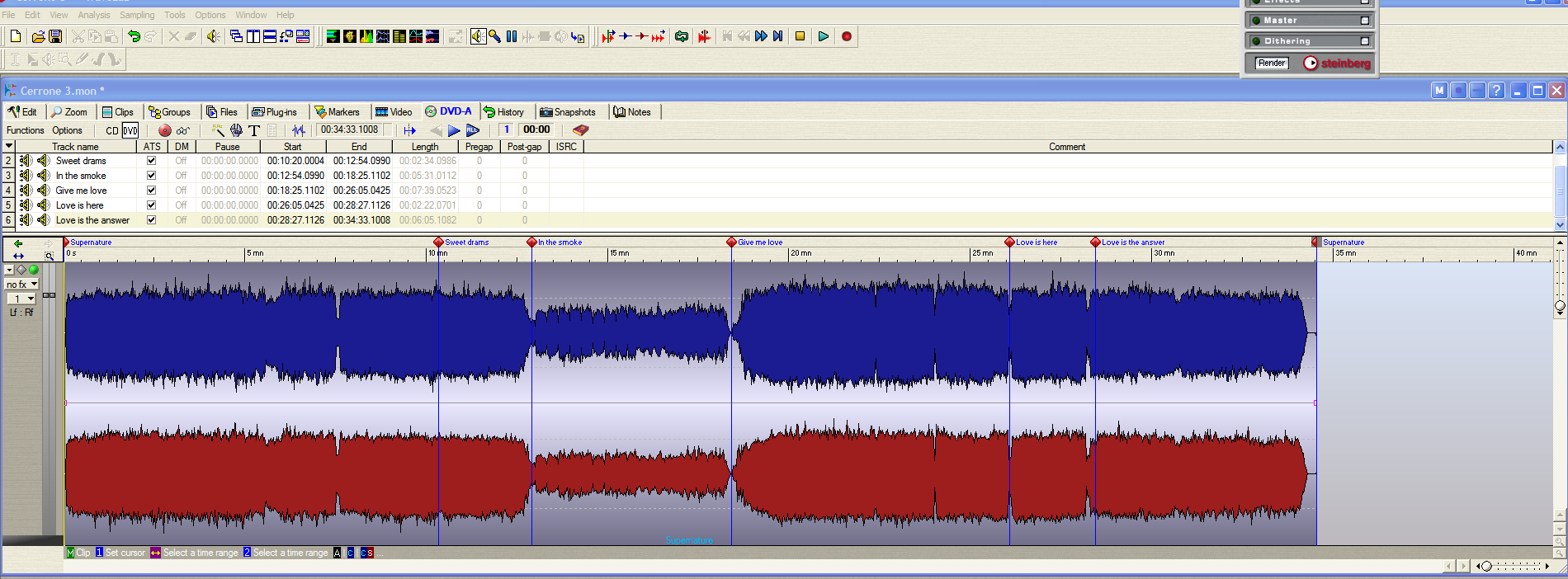
Task: Click the Render button
Action: tap(1272, 64)
